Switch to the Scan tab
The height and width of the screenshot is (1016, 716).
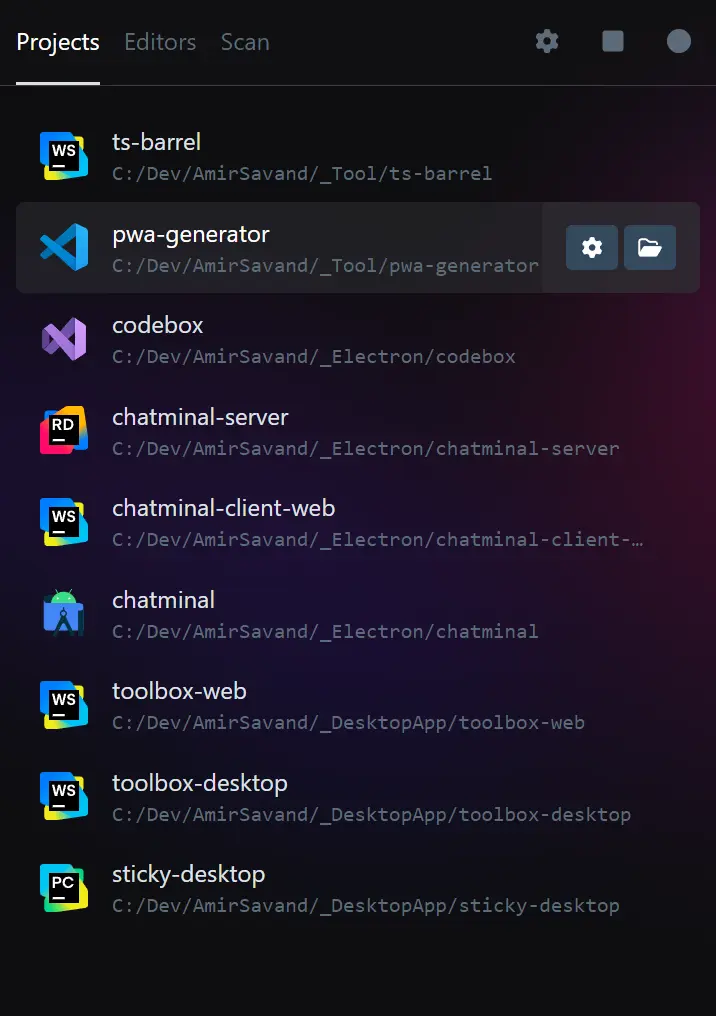[x=245, y=42]
